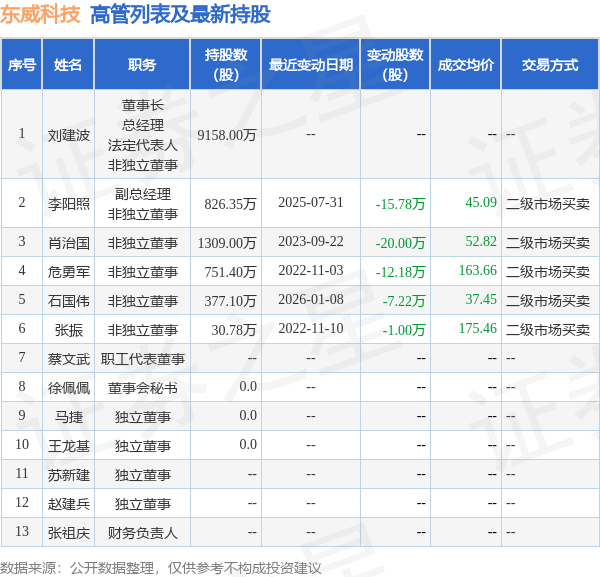Click the name 刘建波
The width and height of the screenshot is (600, 577).
click(x=68, y=135)
